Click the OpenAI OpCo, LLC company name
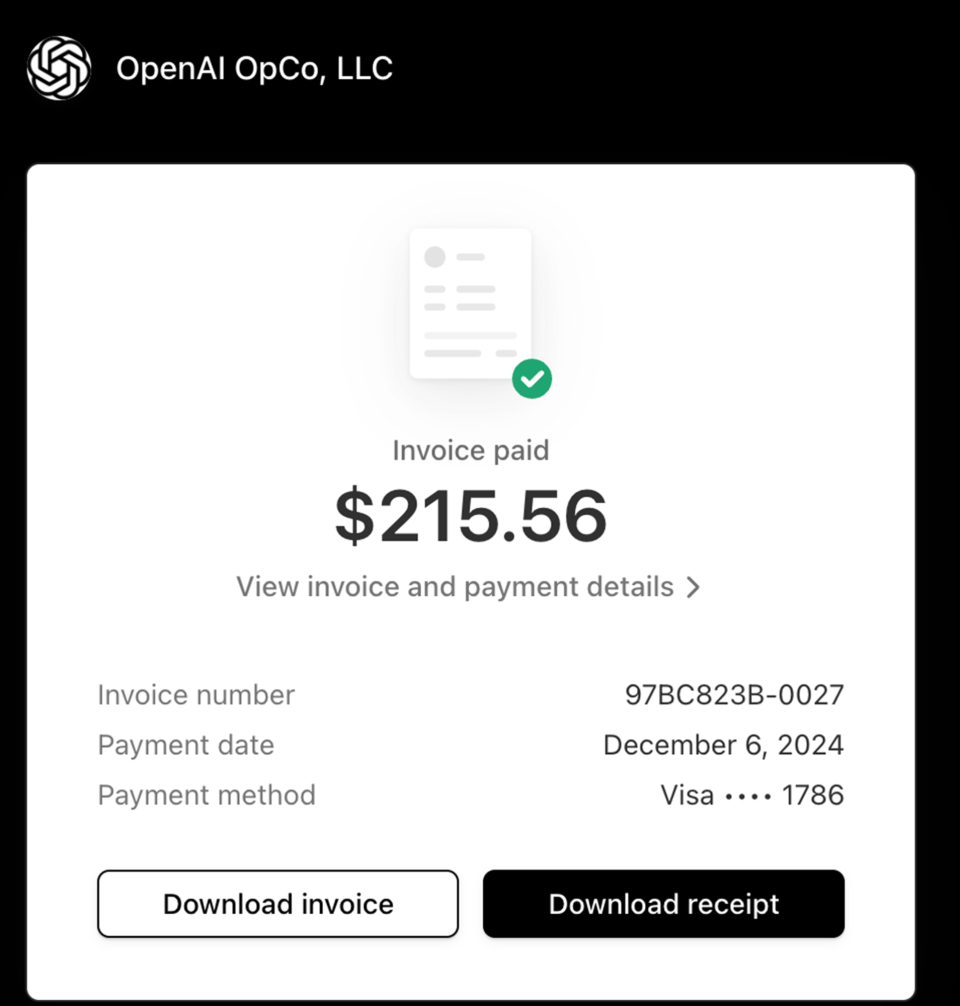Screen dimensions: 960x1006 (x=254, y=69)
